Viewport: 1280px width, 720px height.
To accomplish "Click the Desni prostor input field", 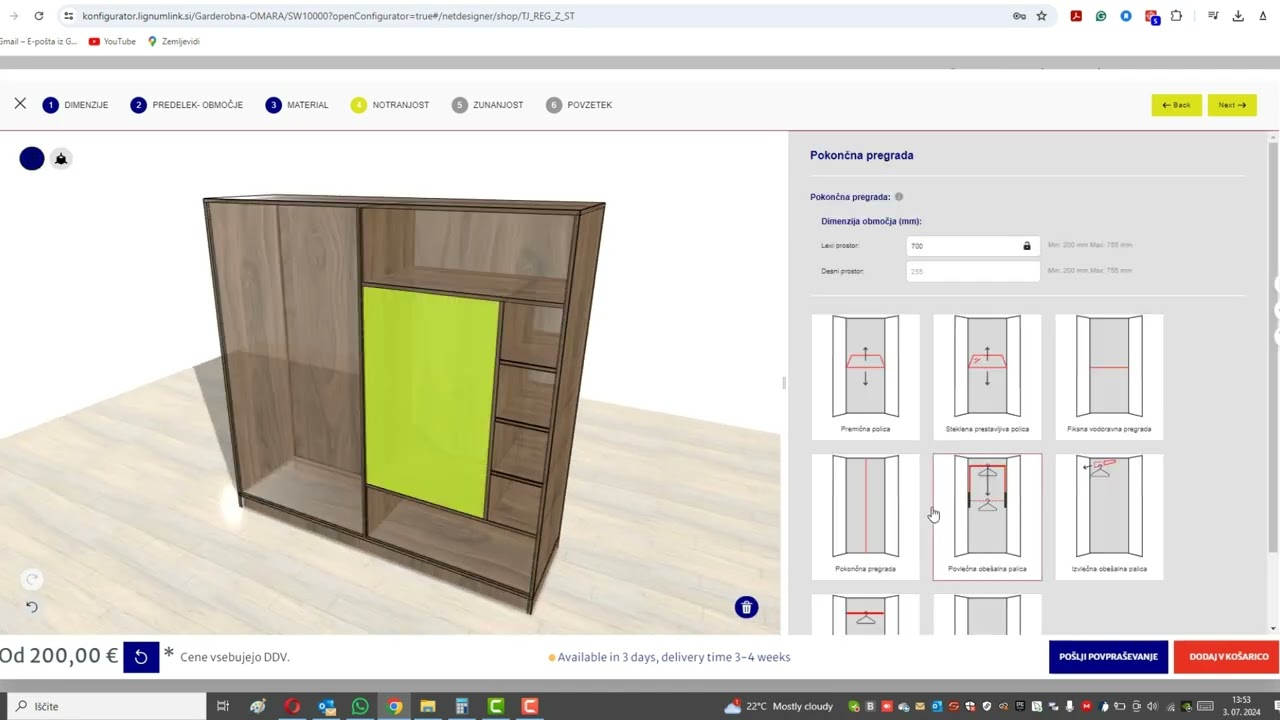I will [x=973, y=271].
